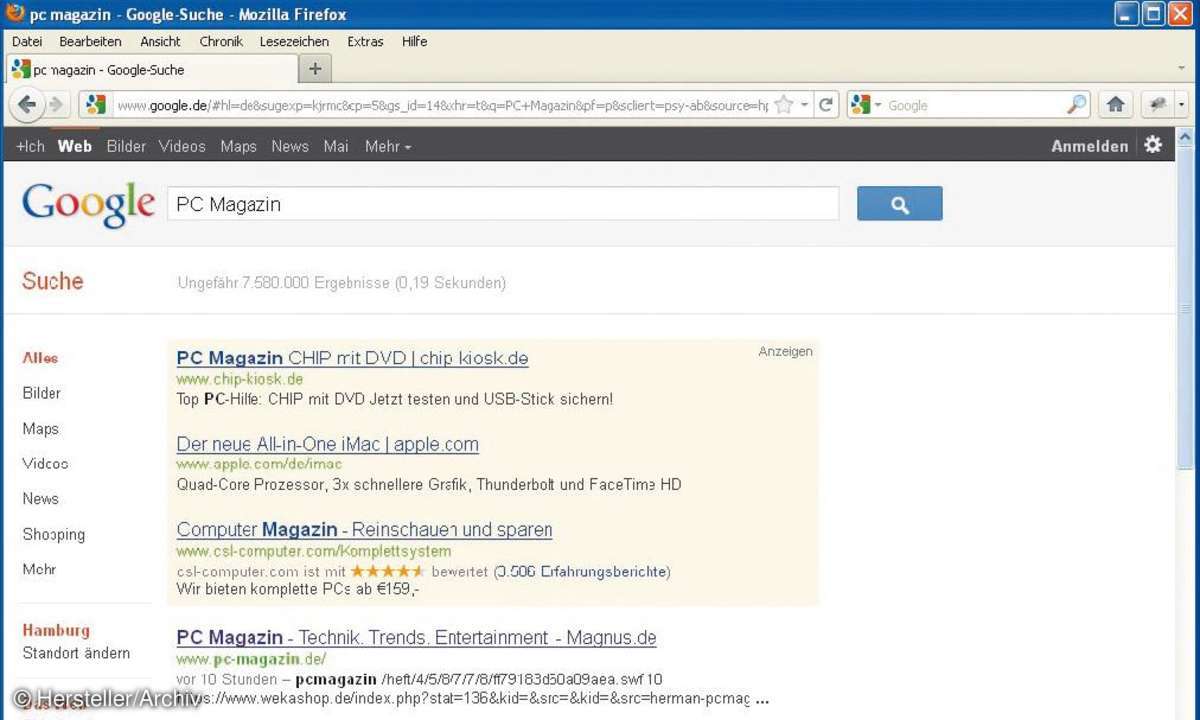Click the Firefox logo in the title bar

point(16,14)
